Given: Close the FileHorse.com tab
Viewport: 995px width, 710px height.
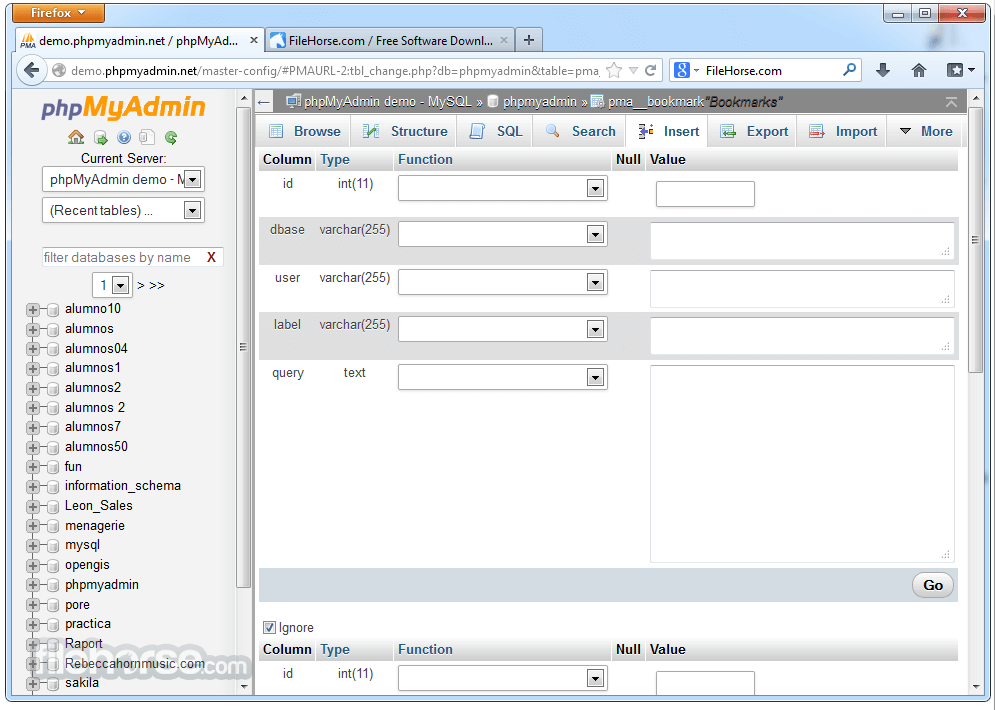Looking at the screenshot, I should tap(504, 40).
